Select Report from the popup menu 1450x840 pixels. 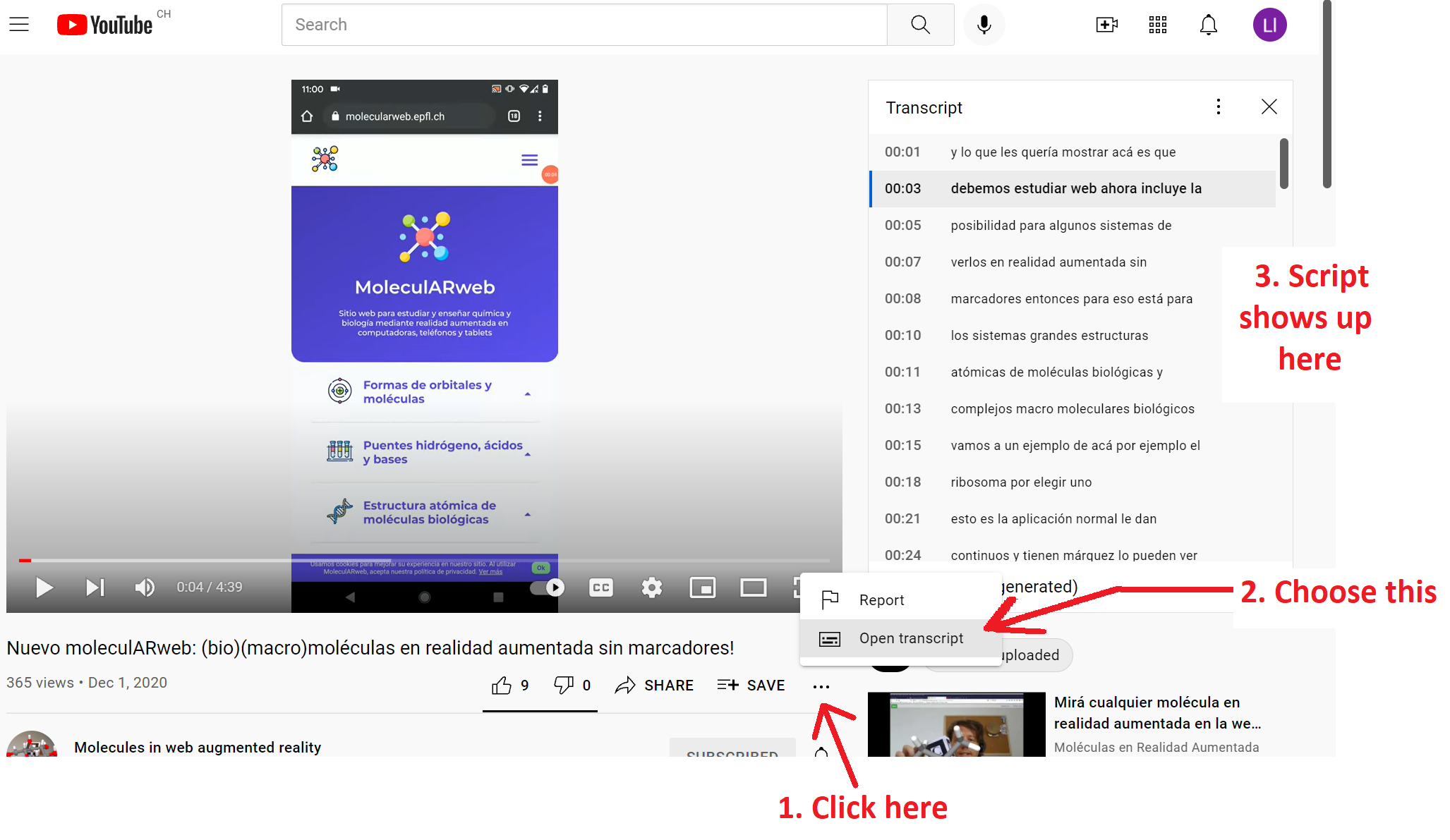[900, 600]
